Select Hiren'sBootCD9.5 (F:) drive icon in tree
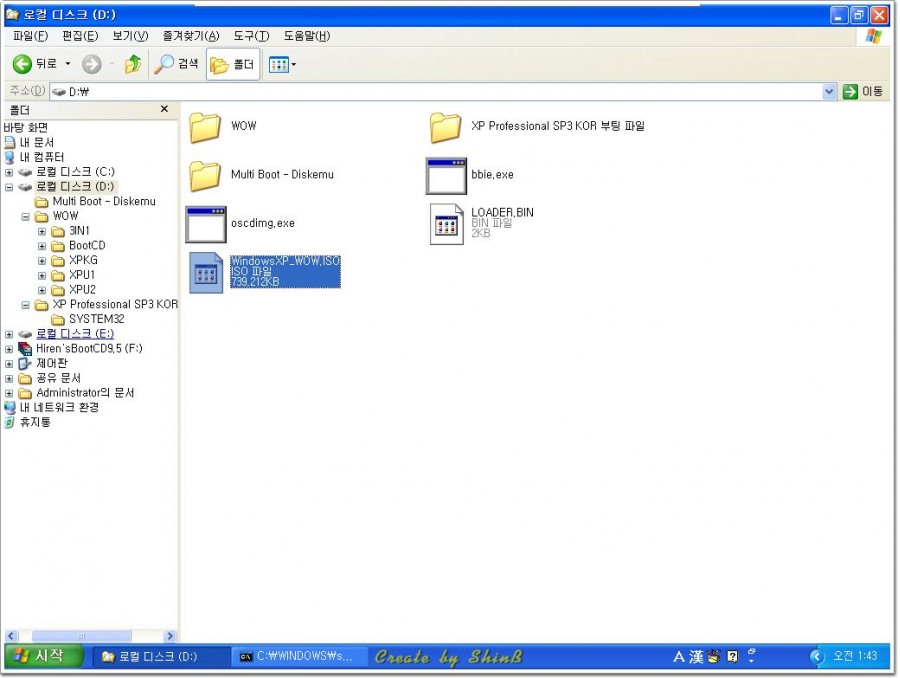 pos(25,348)
